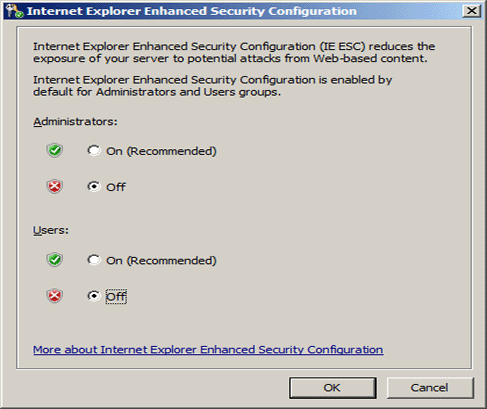Click green check shield icon under Administrators
Screen dimensions: 487x409
55,150
